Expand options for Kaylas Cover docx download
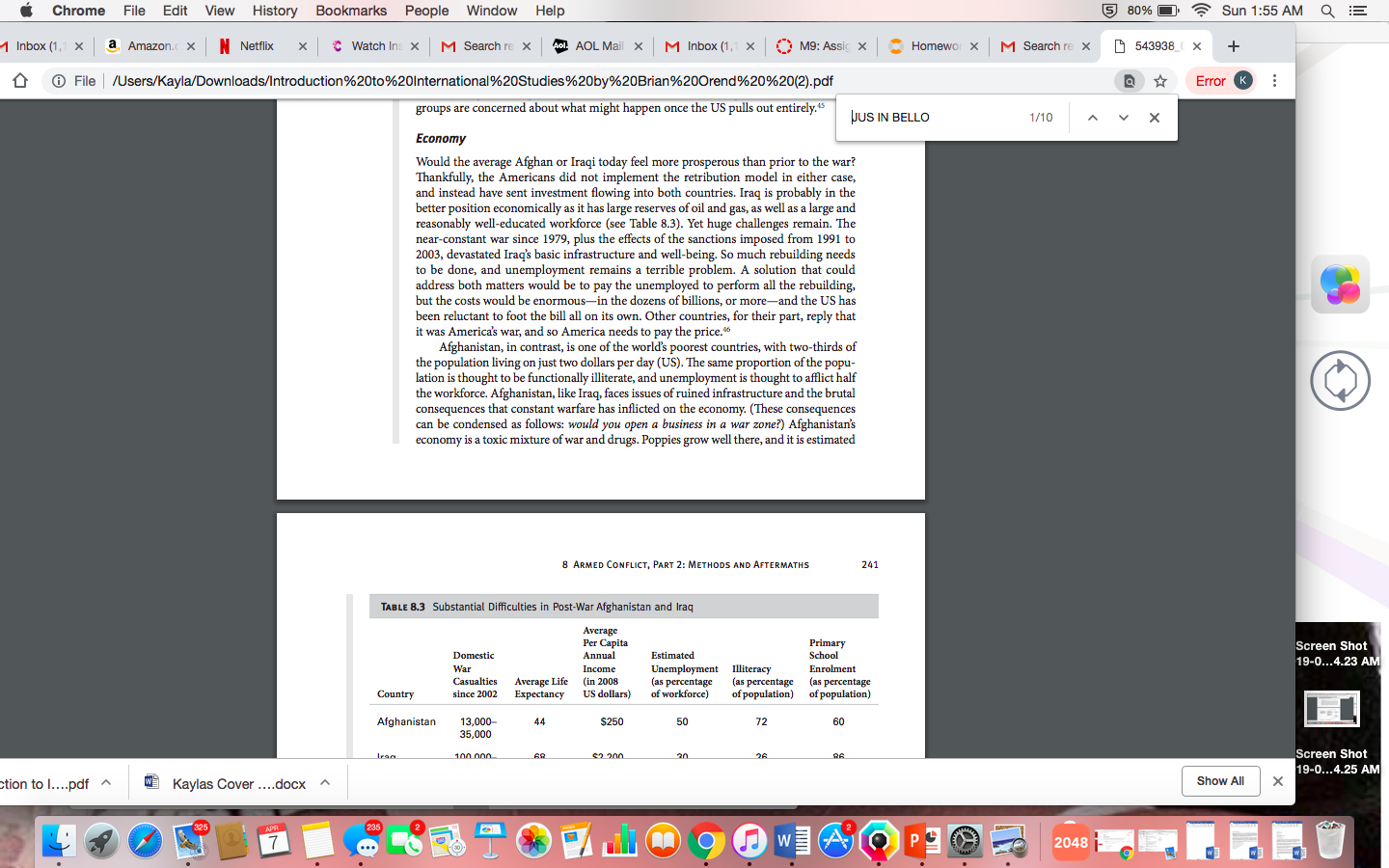This screenshot has height=868, width=1389. pyautogui.click(x=325, y=783)
